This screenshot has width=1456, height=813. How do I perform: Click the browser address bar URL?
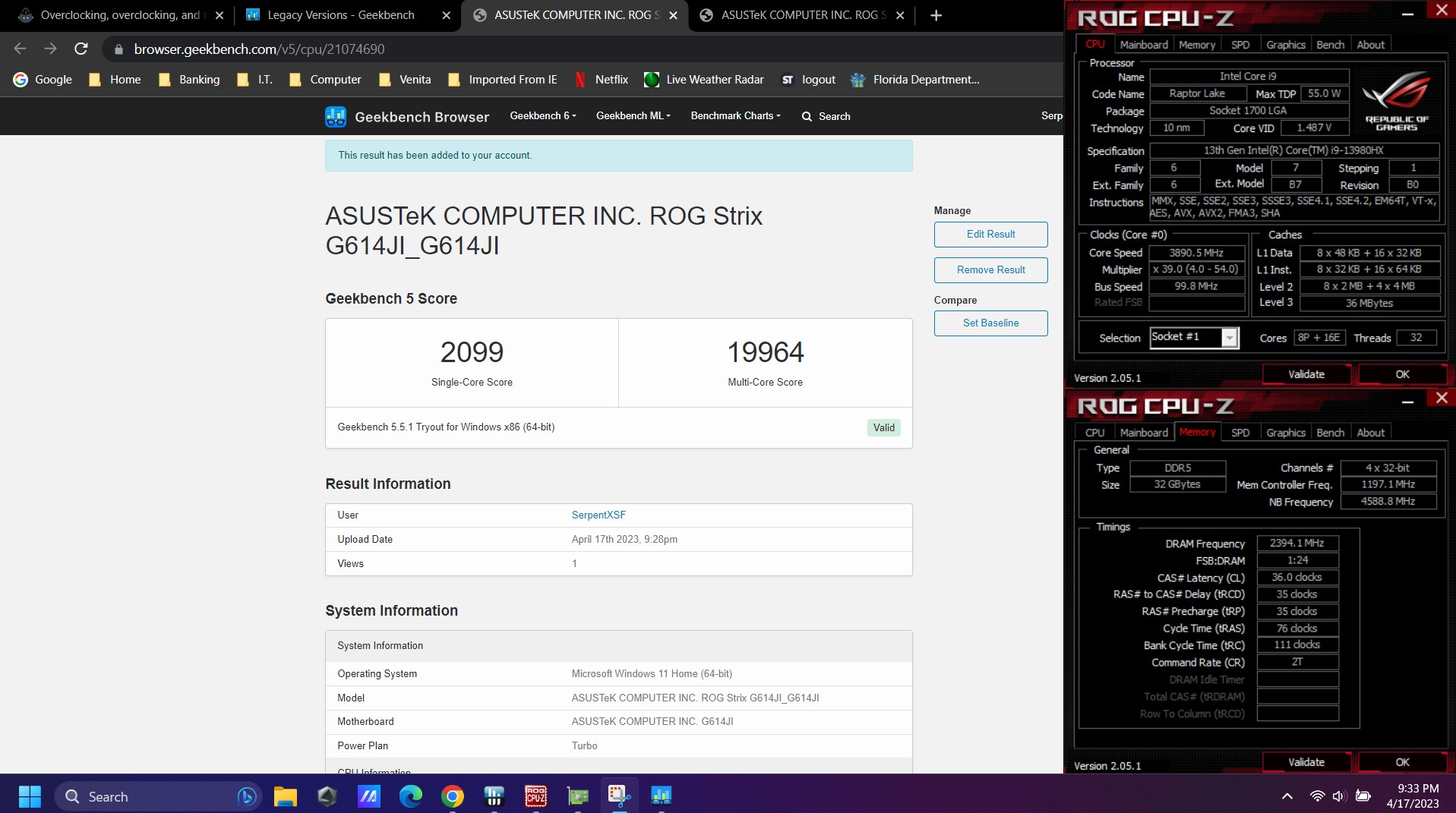259,49
